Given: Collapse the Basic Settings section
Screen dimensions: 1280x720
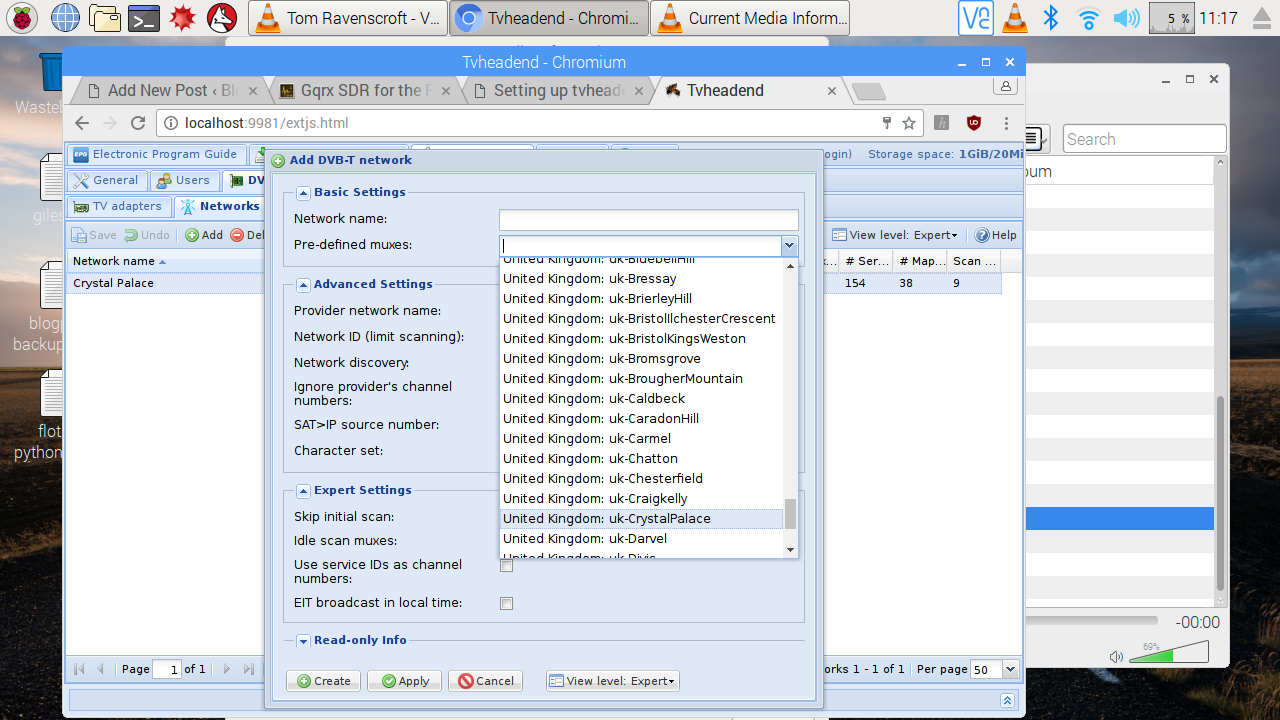Looking at the screenshot, I should tap(304, 192).
